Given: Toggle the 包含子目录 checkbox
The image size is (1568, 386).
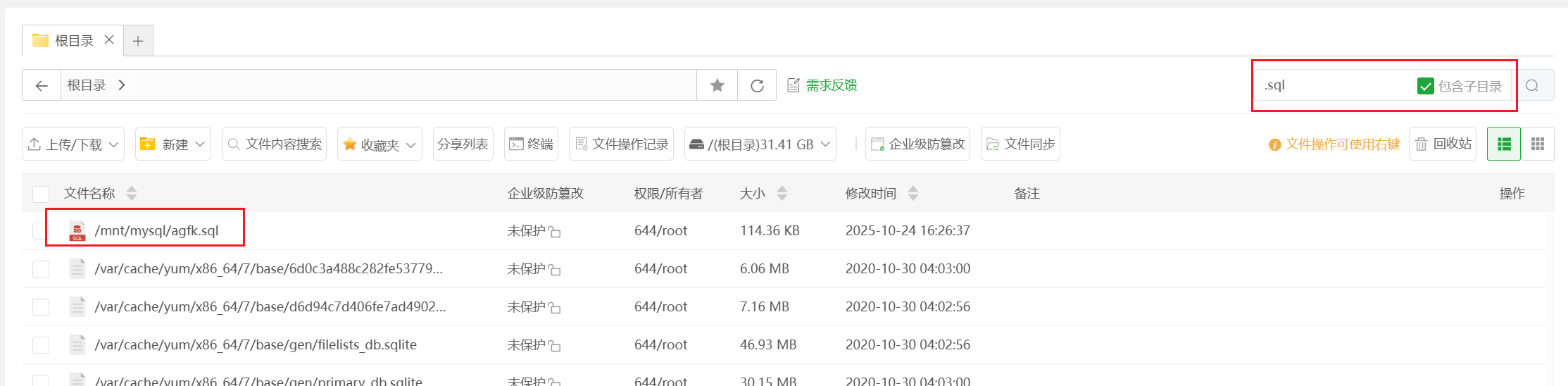Looking at the screenshot, I should (1425, 86).
